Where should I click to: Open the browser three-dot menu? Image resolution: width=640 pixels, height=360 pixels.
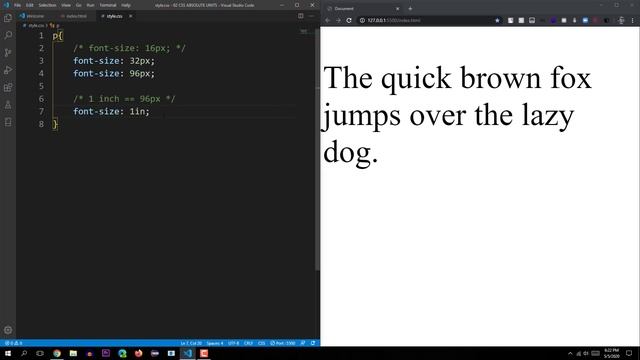pos(633,20)
